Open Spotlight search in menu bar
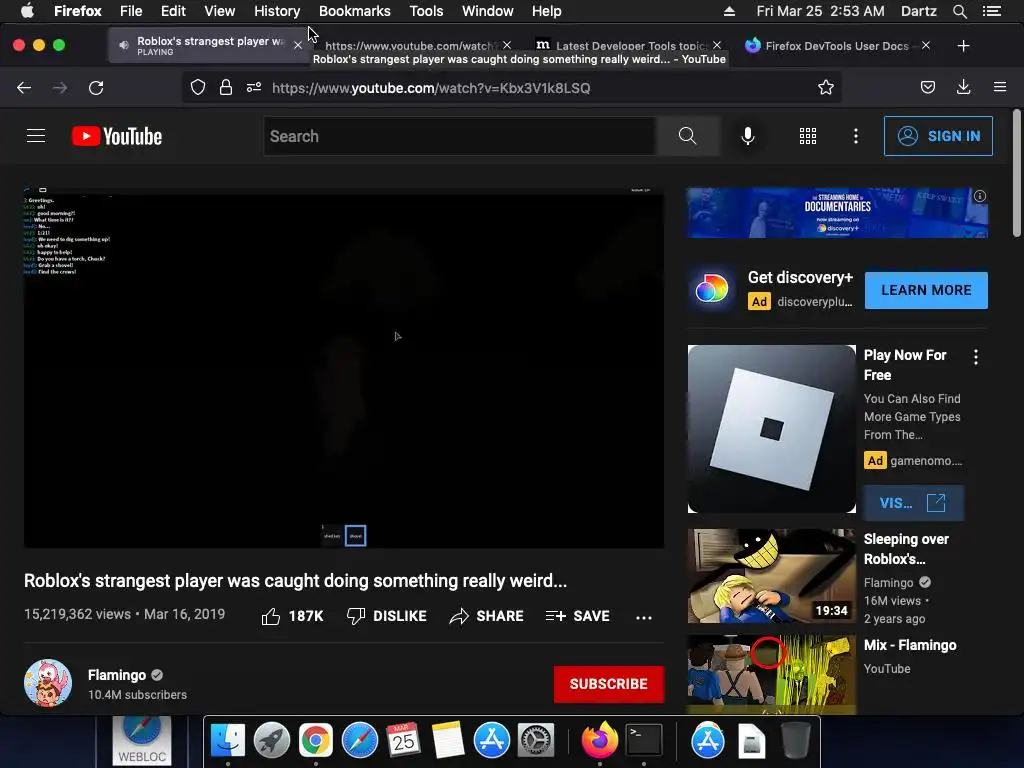Viewport: 1024px width, 768px height. point(959,11)
